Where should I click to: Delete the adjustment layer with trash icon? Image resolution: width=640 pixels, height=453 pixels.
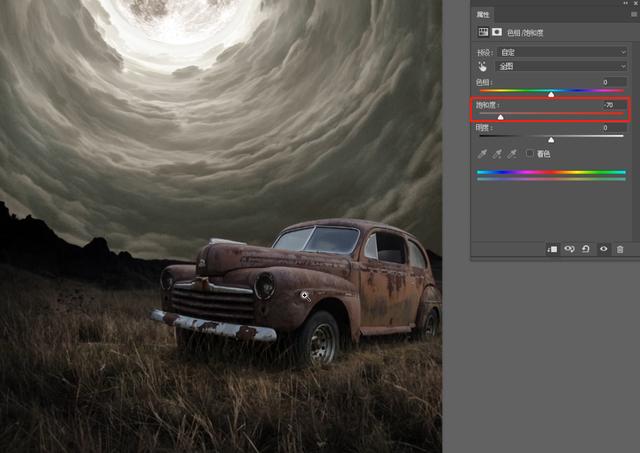[x=620, y=249]
